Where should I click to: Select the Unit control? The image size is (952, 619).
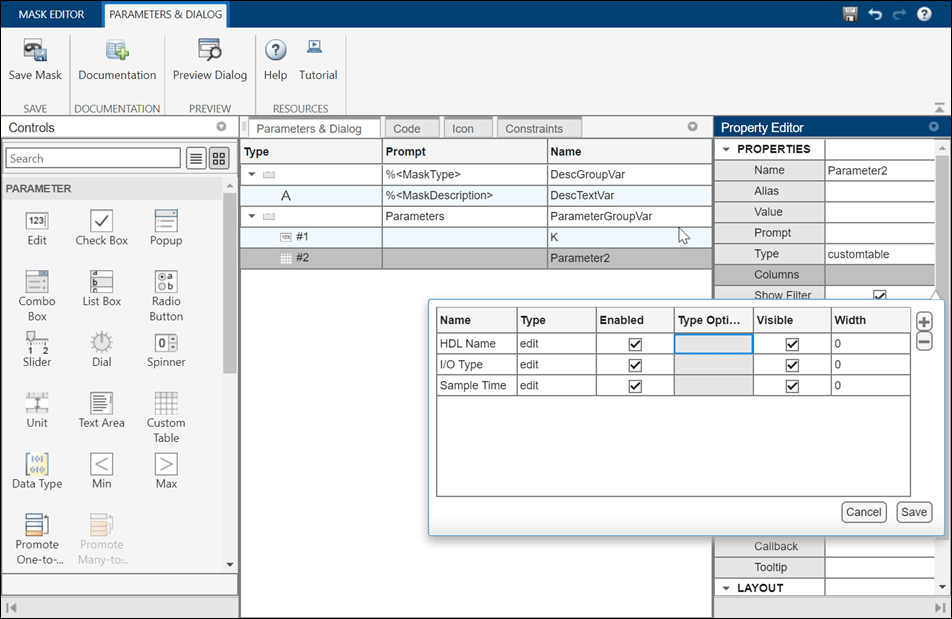[x=36, y=410]
